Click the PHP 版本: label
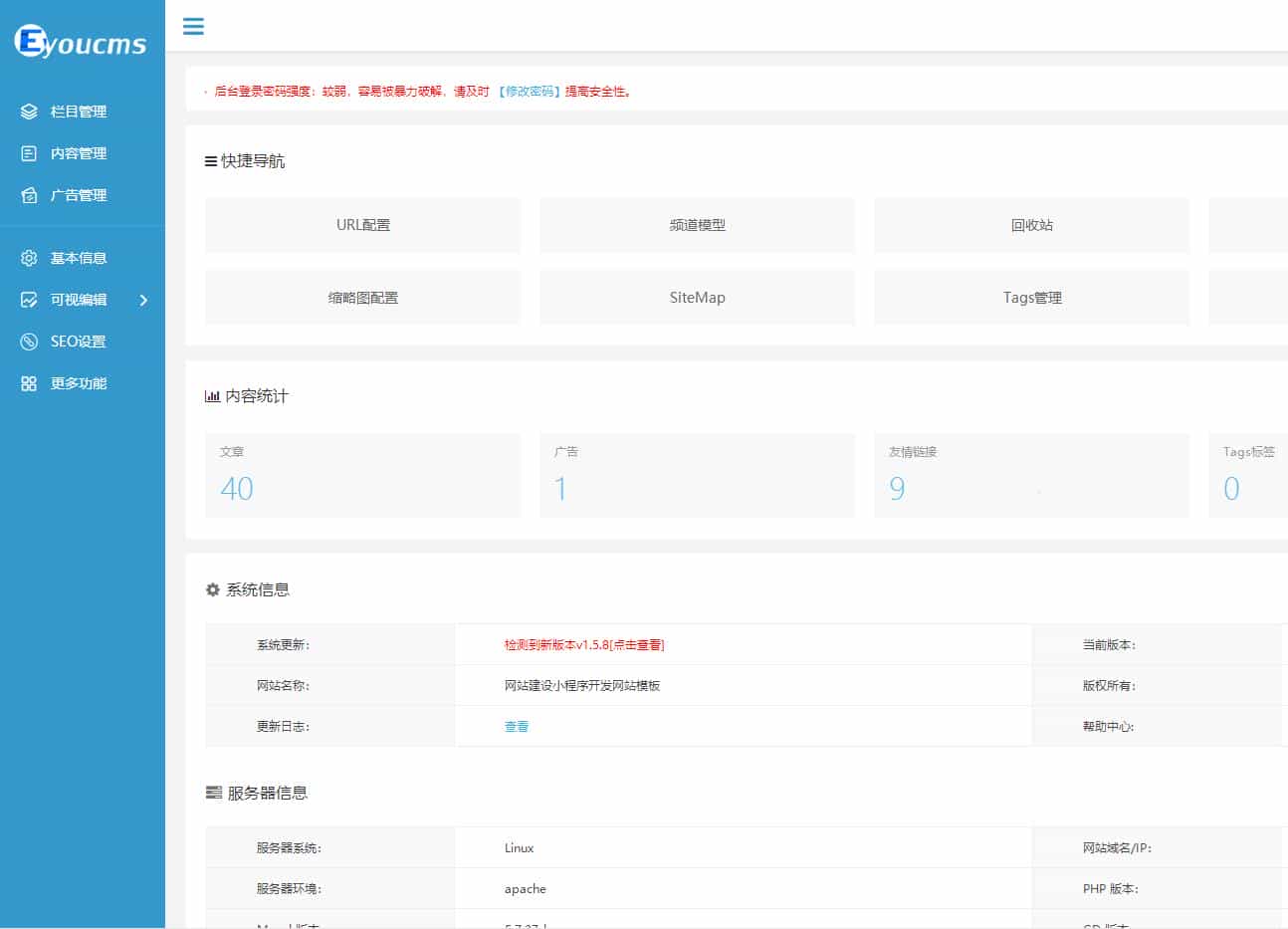 click(1111, 889)
